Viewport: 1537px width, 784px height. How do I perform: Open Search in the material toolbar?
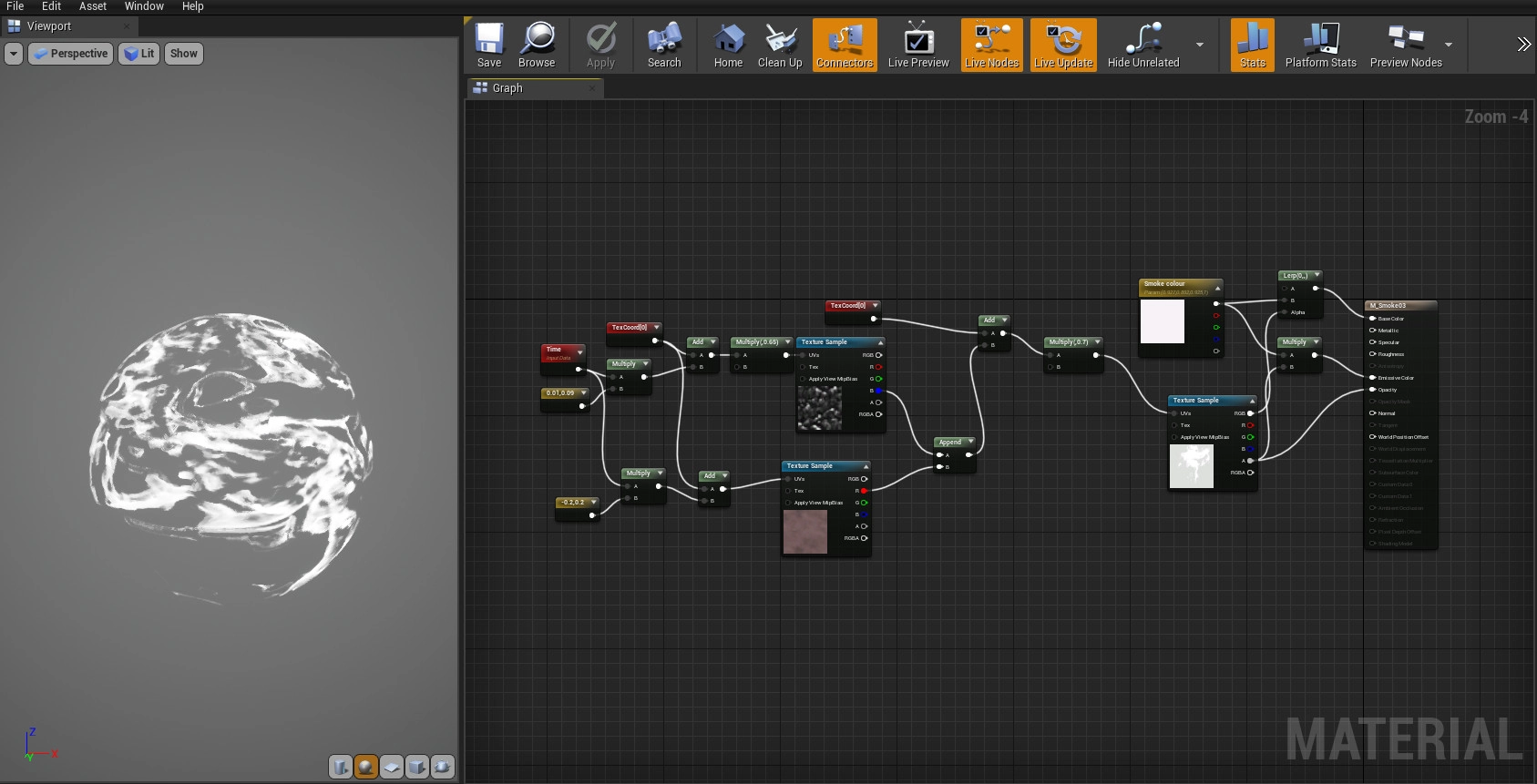pyautogui.click(x=664, y=46)
